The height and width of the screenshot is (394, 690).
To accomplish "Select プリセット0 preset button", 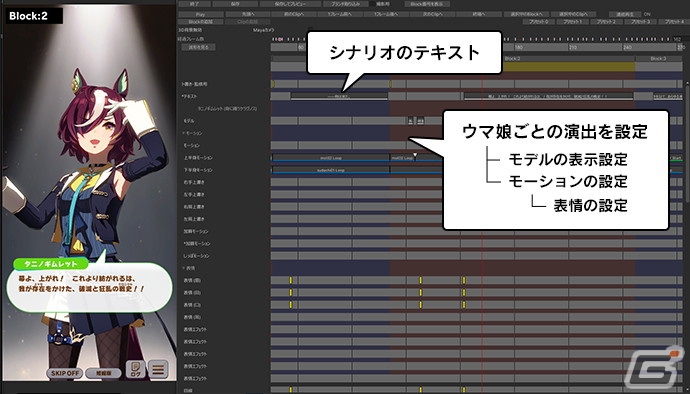I will [538, 22].
